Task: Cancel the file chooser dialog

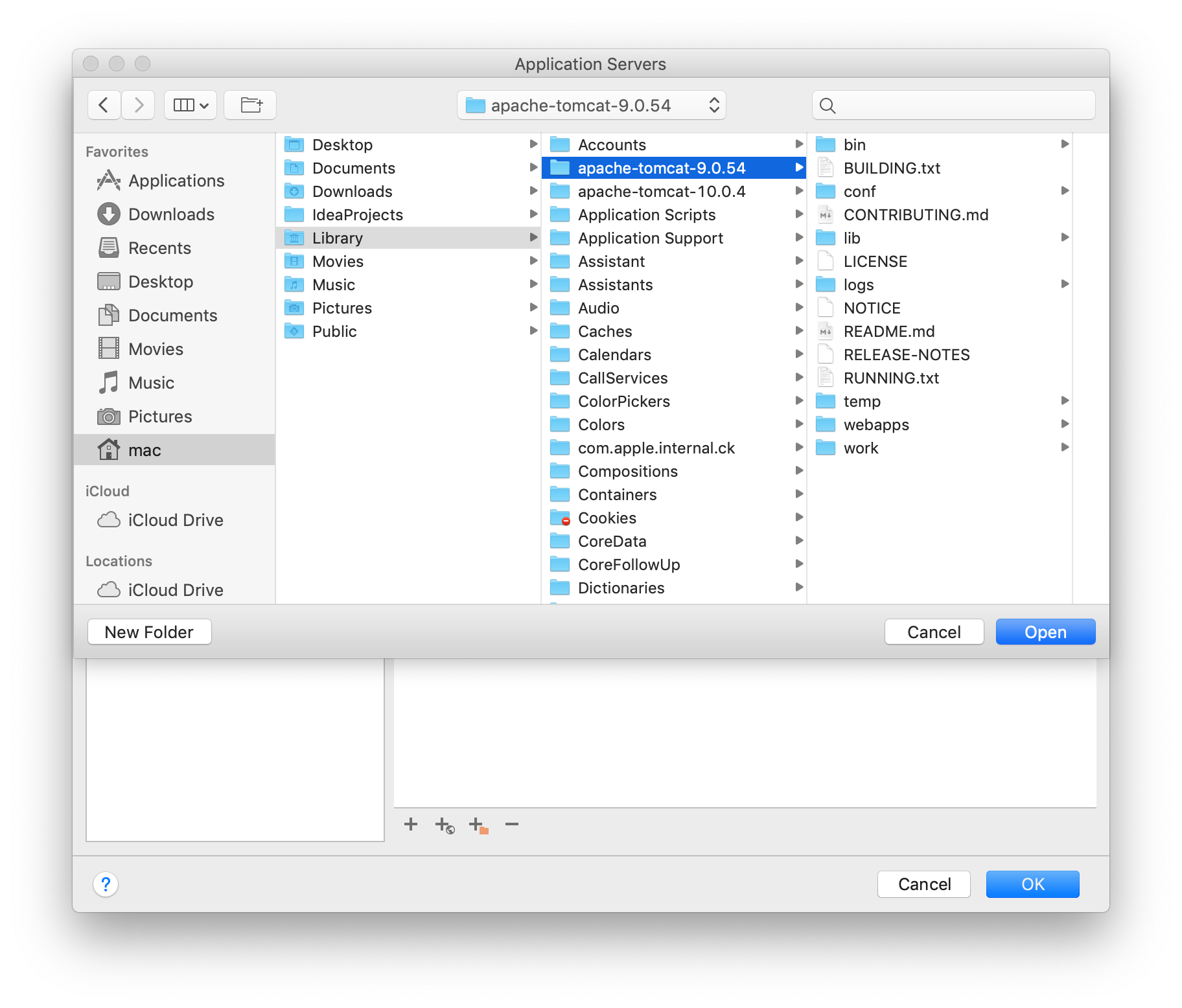Action: pyautogui.click(x=934, y=632)
